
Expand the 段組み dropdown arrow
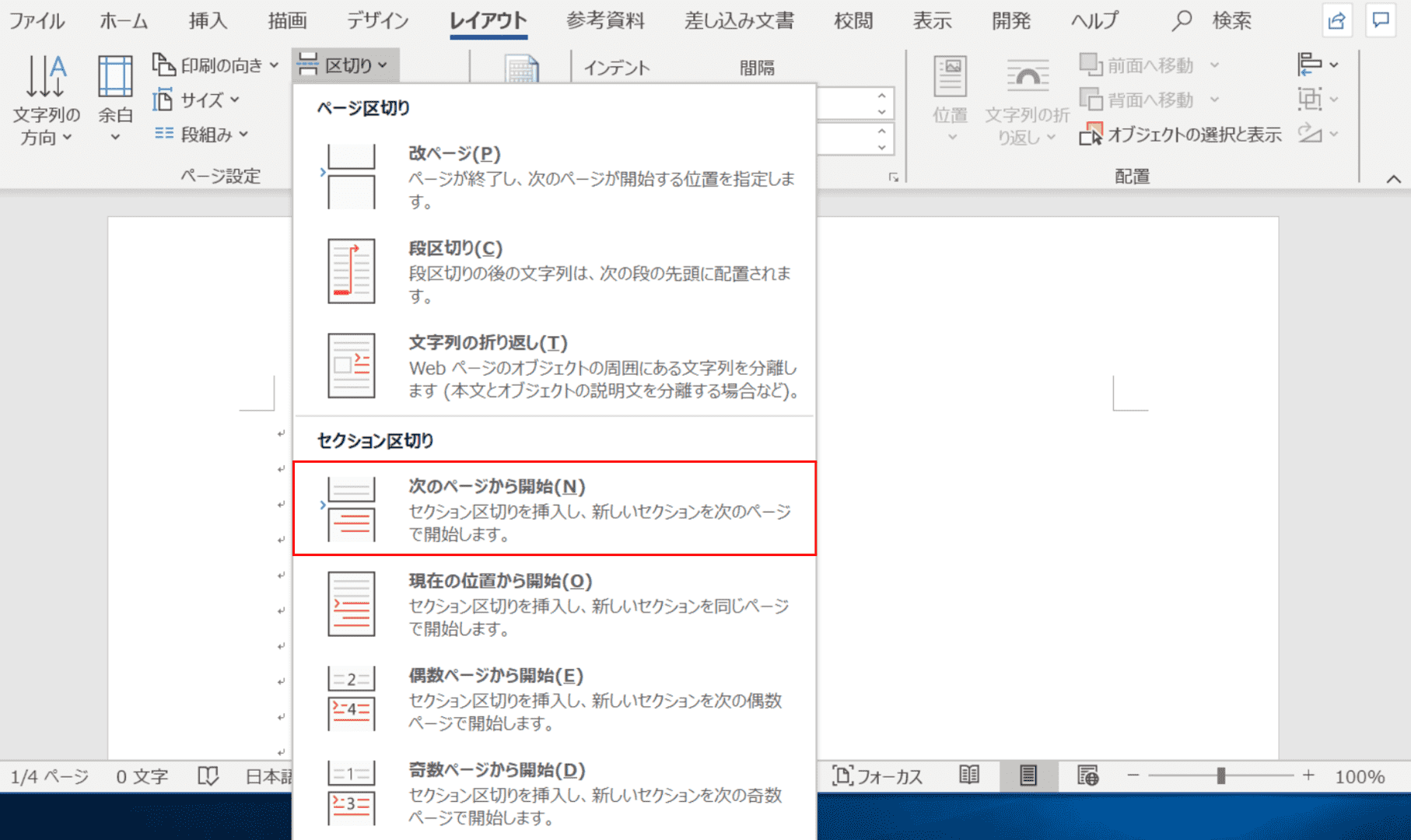[x=243, y=134]
